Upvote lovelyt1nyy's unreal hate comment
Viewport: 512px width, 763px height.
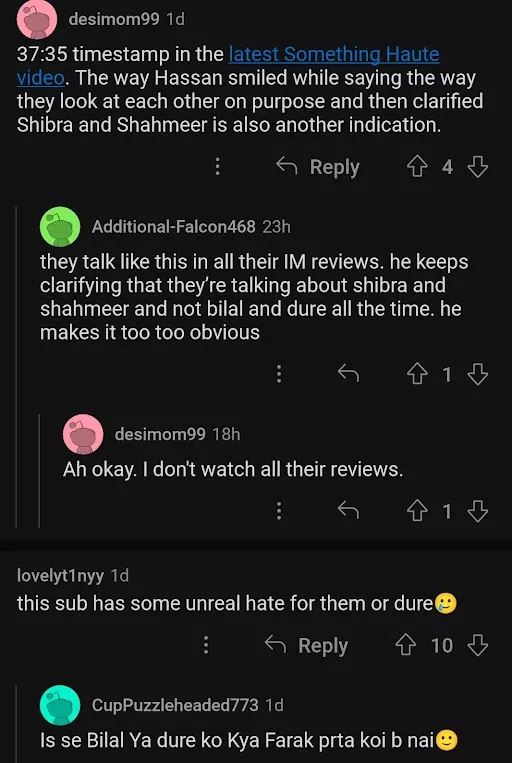pos(405,646)
